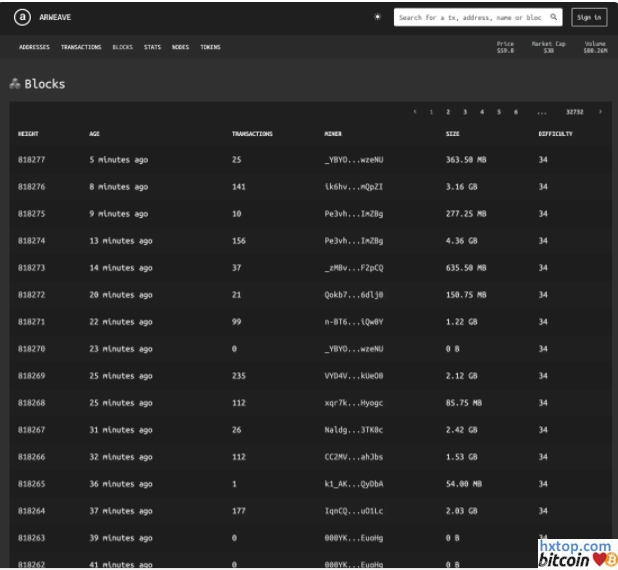Click the search magnifier icon
The width and height of the screenshot is (618, 570).
click(x=553, y=17)
